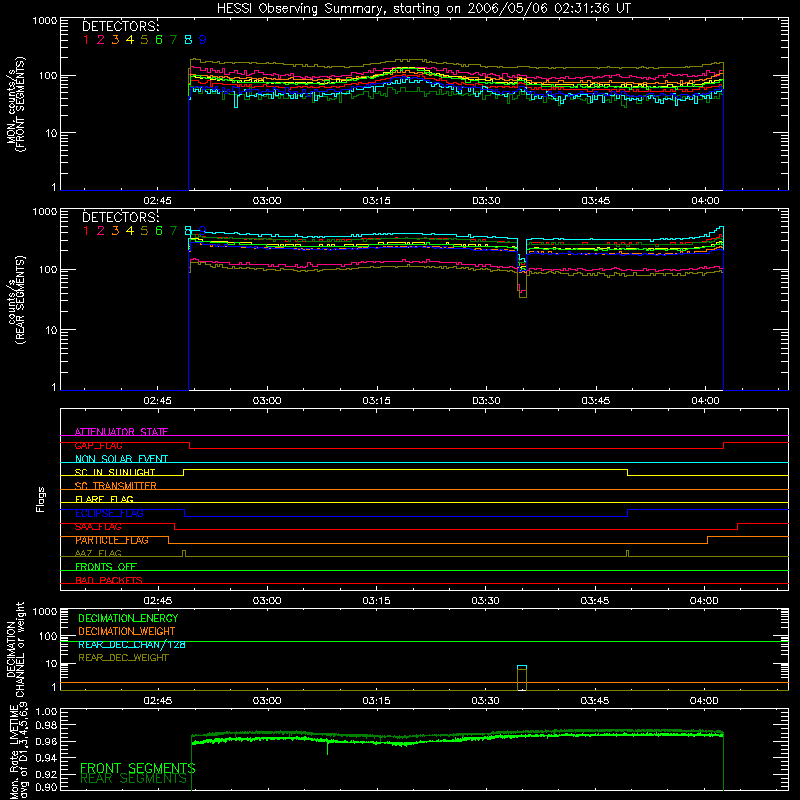Select bright green detector number 6 in the rear segments legend
Image resolution: width=800 pixels, height=800 pixels.
click(x=159, y=231)
